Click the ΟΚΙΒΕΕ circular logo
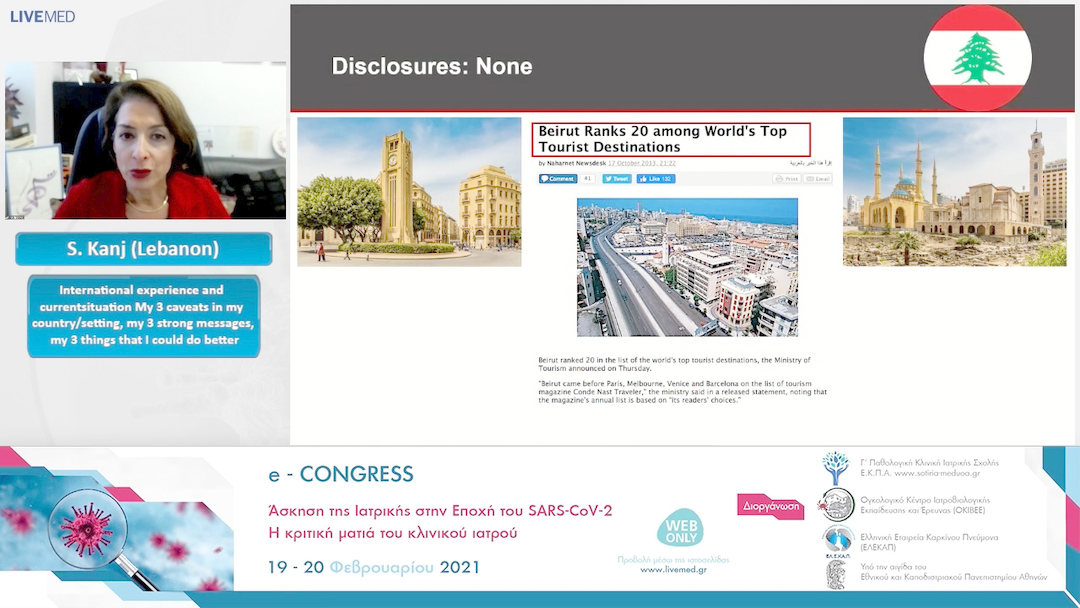1080x608 pixels. (x=836, y=505)
